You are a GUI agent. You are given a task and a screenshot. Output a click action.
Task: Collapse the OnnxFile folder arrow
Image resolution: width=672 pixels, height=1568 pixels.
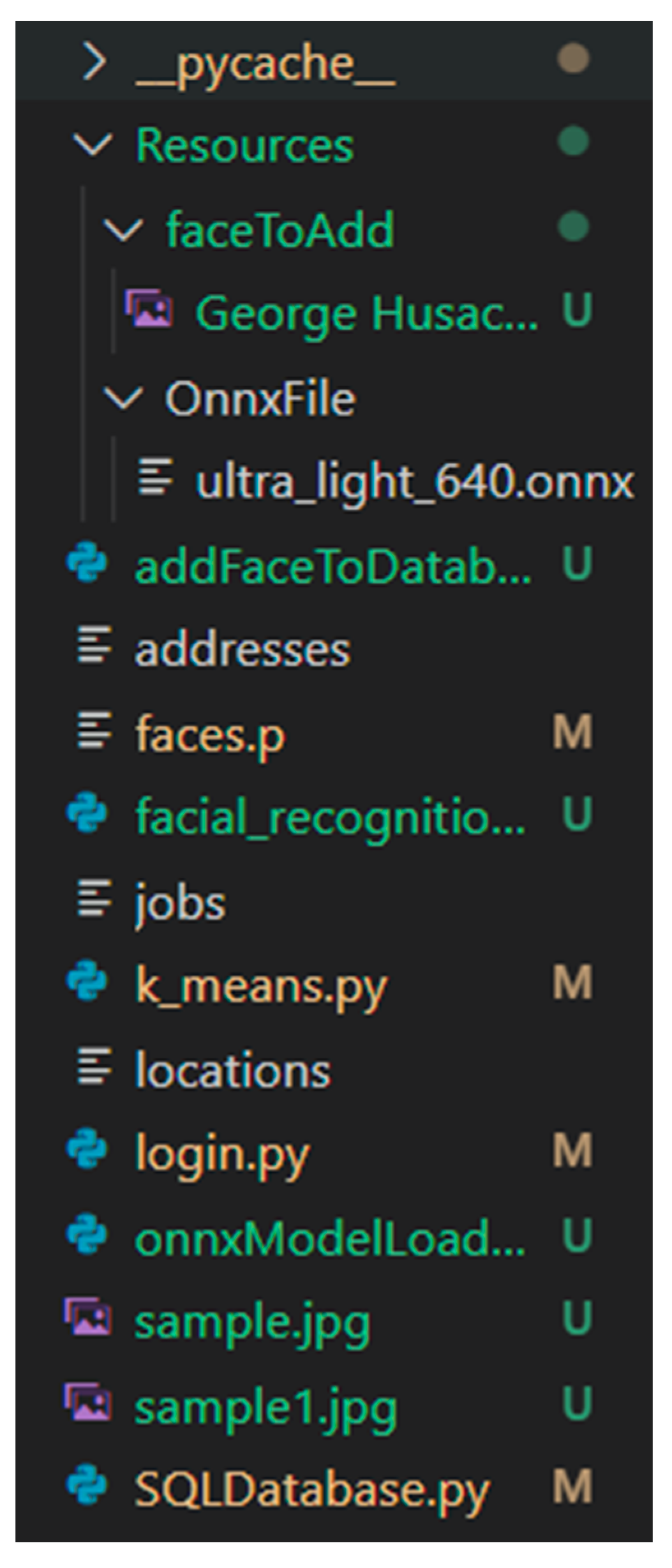point(123,398)
